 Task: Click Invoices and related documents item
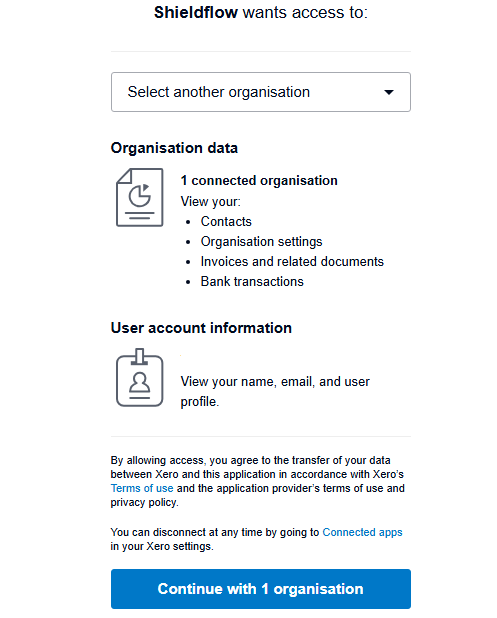tap(292, 262)
